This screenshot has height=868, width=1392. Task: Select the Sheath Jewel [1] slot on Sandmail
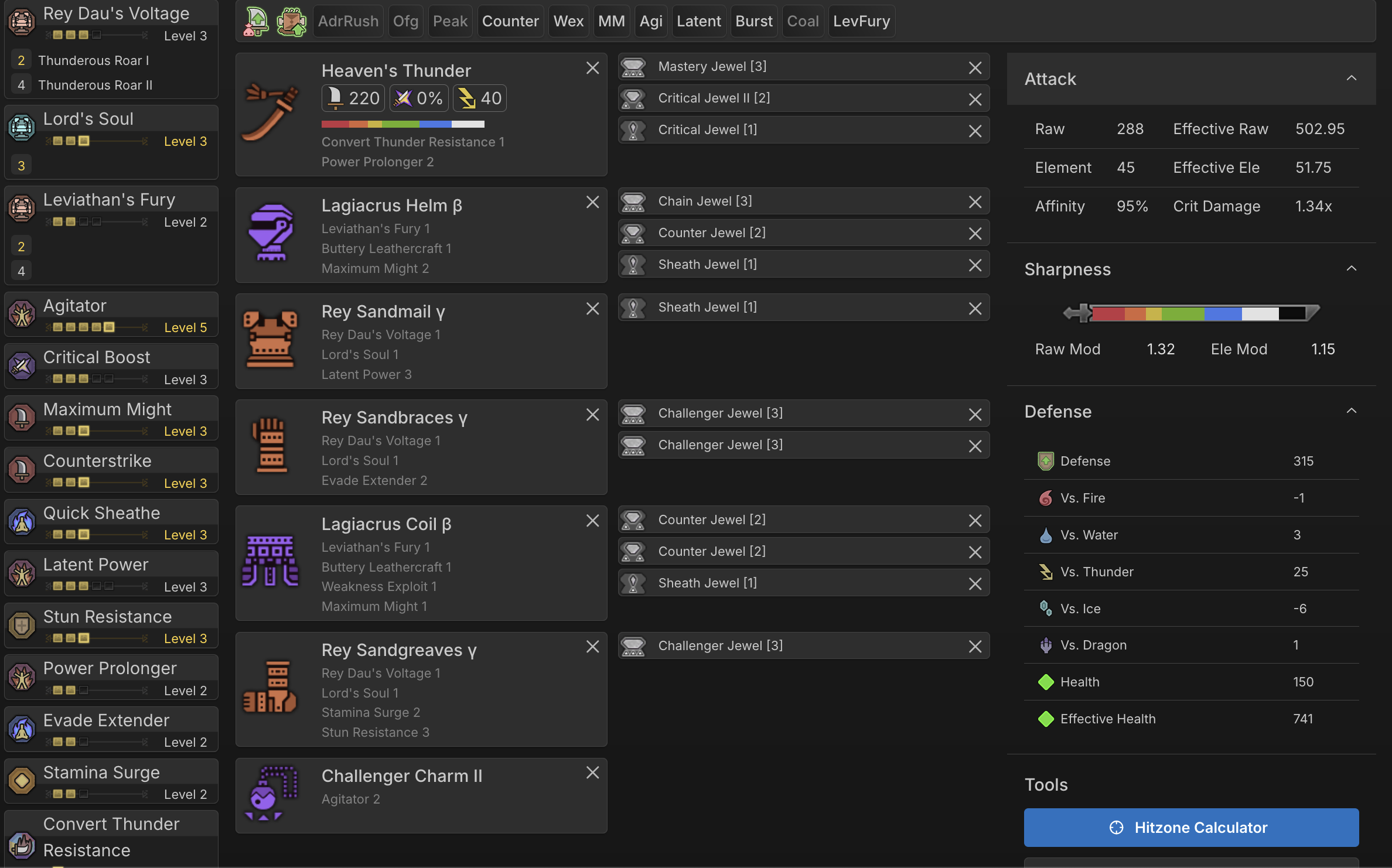point(804,307)
